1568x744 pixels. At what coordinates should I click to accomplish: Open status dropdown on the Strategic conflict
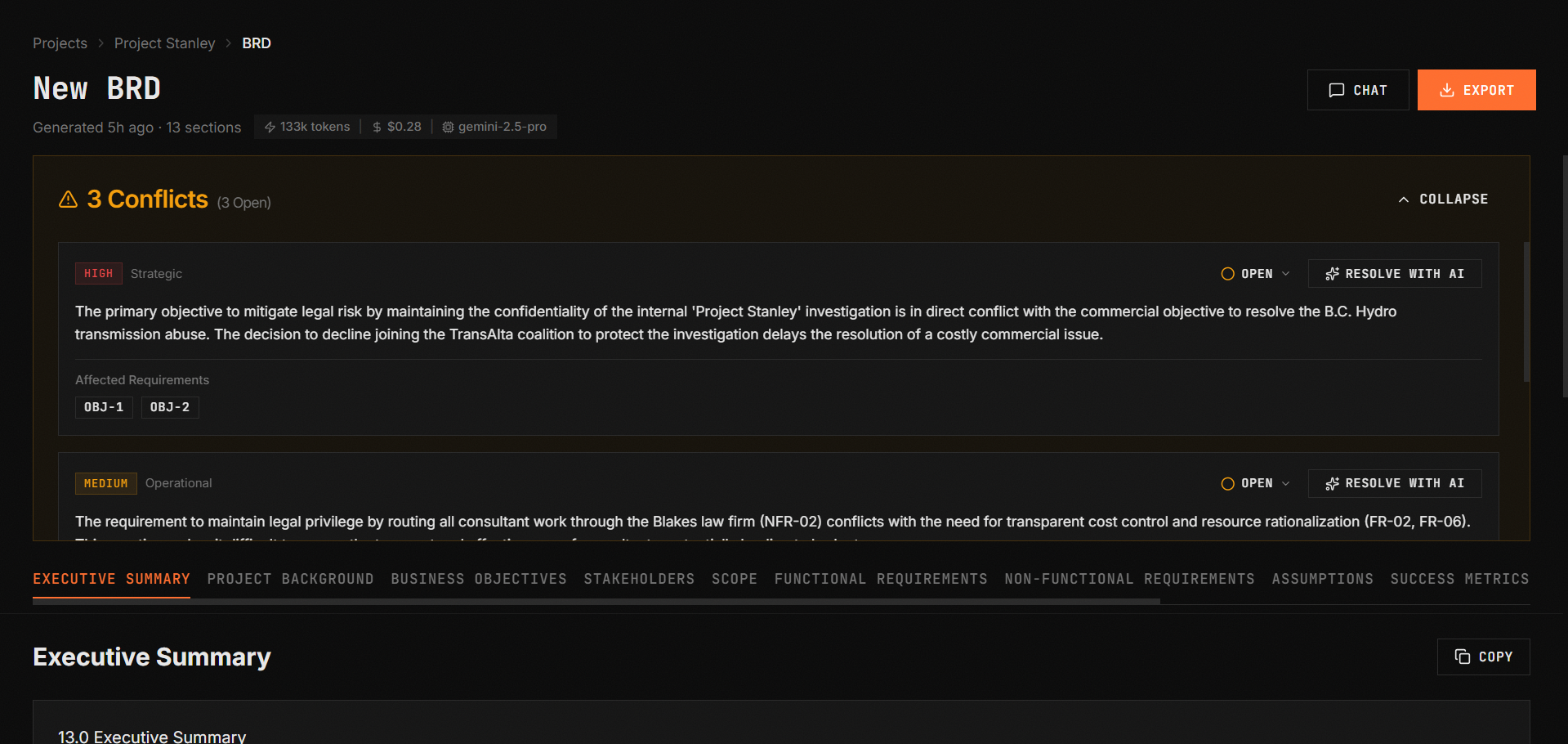[1256, 274]
